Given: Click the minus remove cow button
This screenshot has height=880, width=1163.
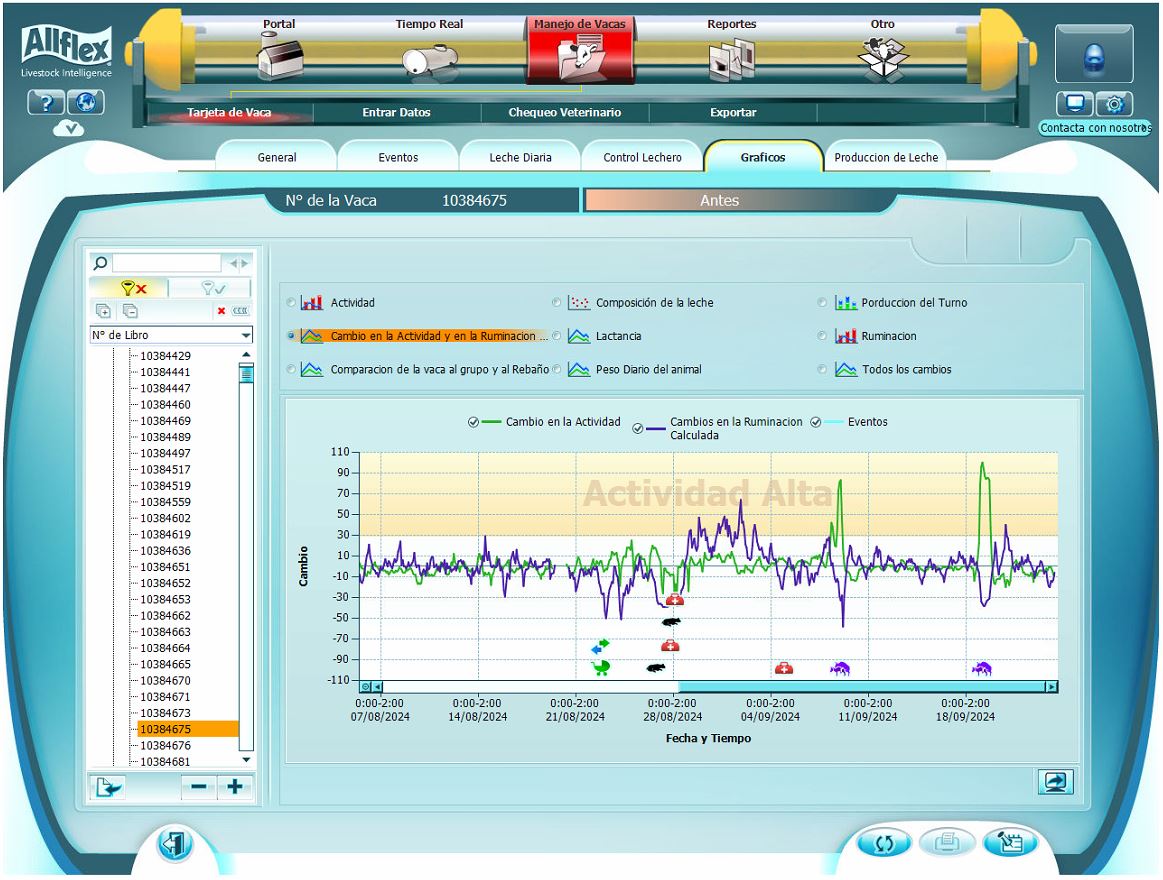Looking at the screenshot, I should (x=199, y=787).
